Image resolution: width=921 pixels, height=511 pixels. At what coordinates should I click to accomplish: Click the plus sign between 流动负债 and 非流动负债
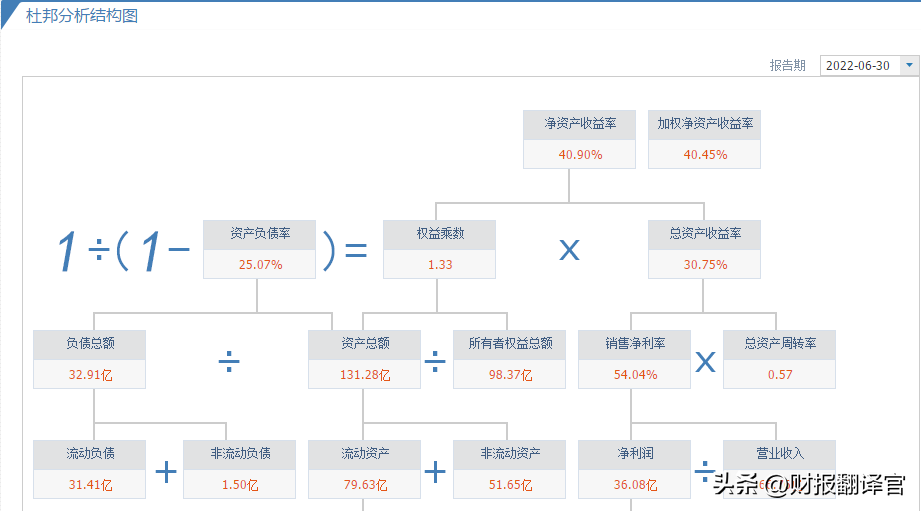[166, 471]
